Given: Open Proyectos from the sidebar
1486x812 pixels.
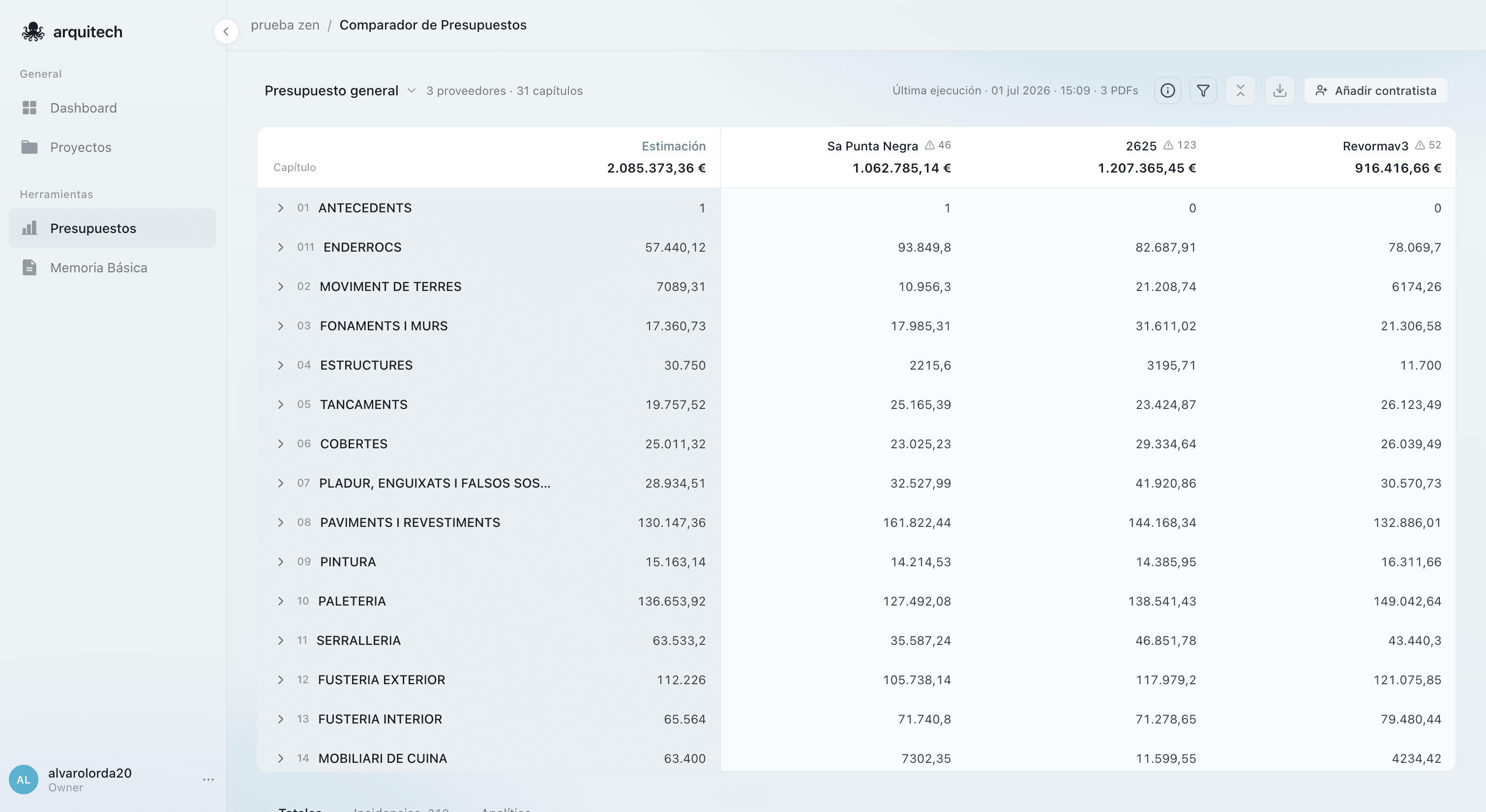Looking at the screenshot, I should click(x=113, y=147).
